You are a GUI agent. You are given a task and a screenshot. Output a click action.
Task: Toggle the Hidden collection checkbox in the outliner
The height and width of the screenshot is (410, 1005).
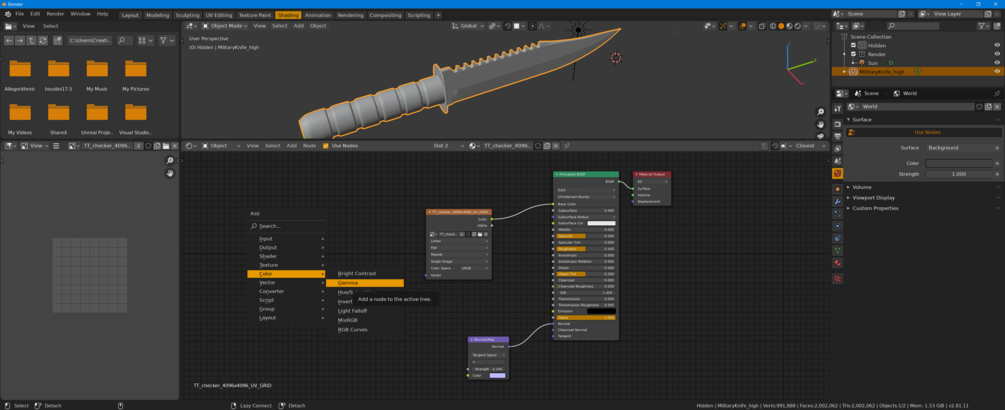point(853,45)
